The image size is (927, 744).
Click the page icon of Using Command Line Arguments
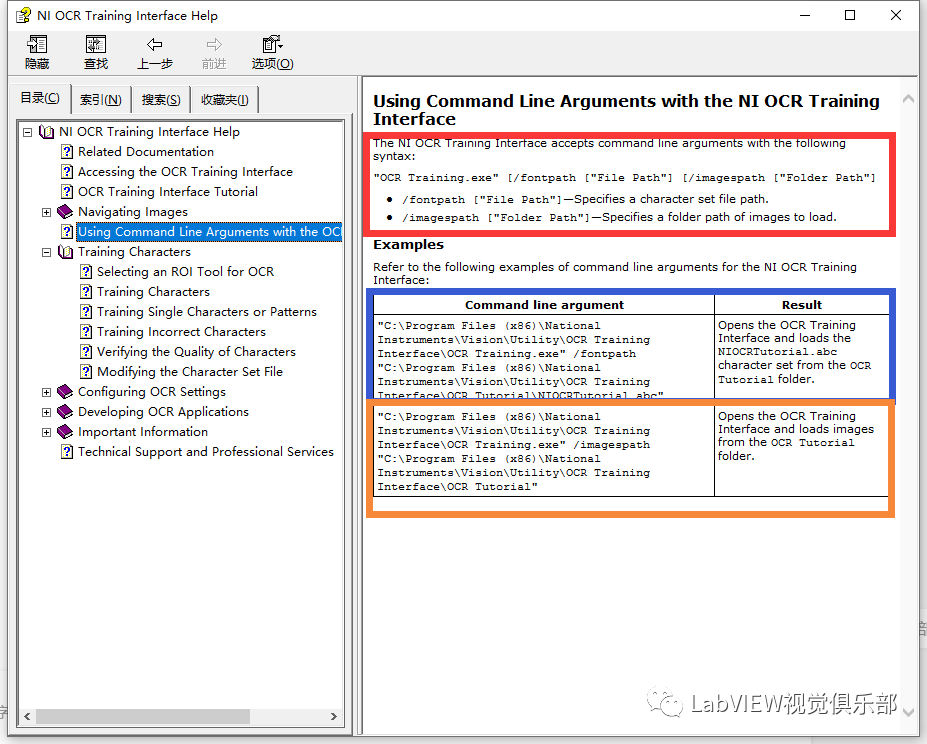[67, 232]
